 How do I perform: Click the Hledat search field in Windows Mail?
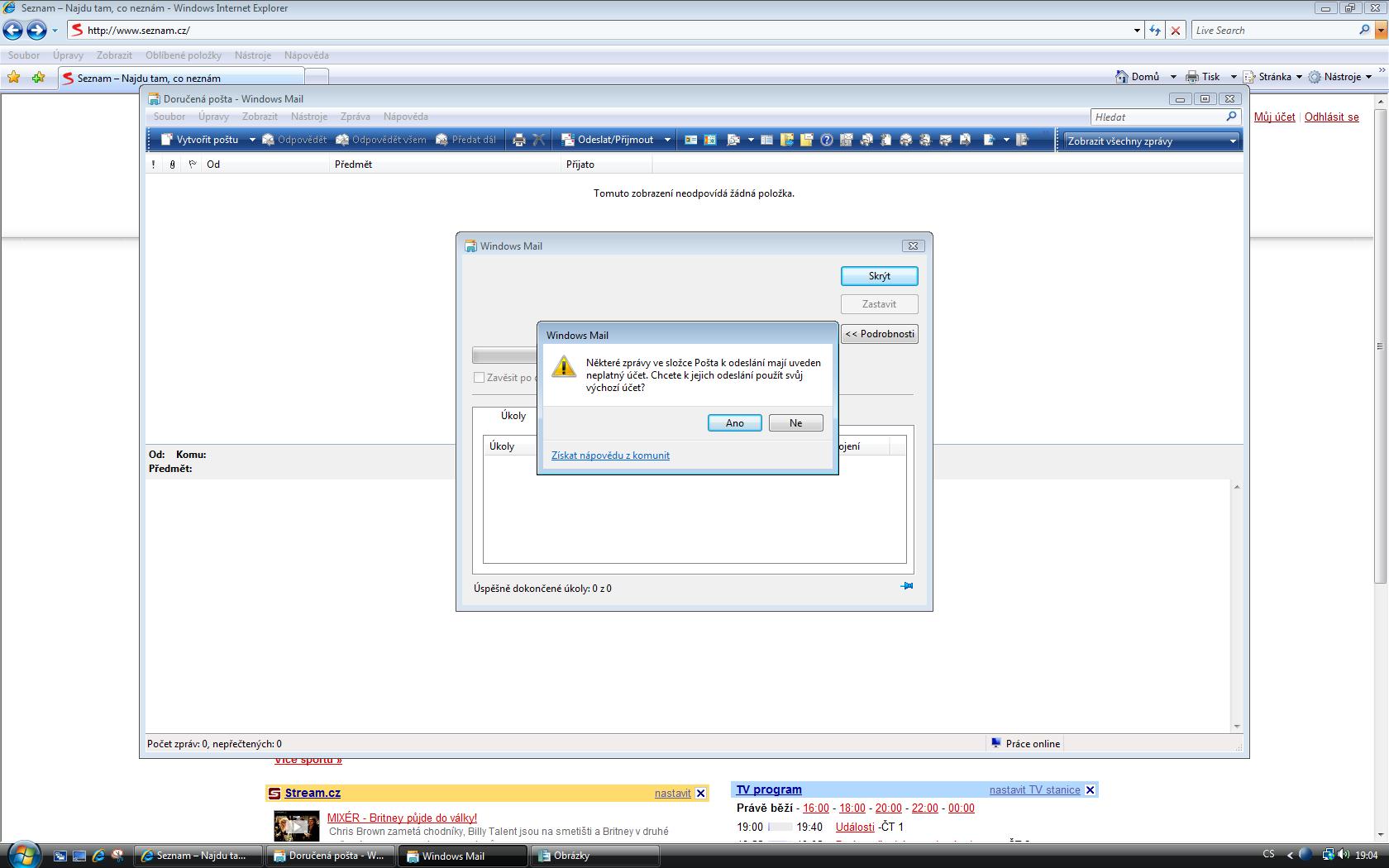tap(1157, 117)
